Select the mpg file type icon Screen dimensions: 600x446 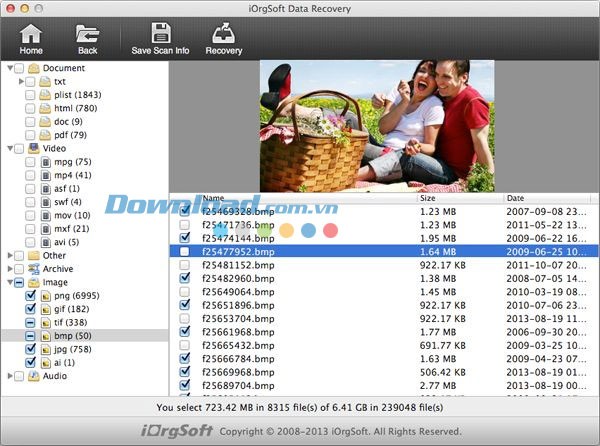coord(46,162)
